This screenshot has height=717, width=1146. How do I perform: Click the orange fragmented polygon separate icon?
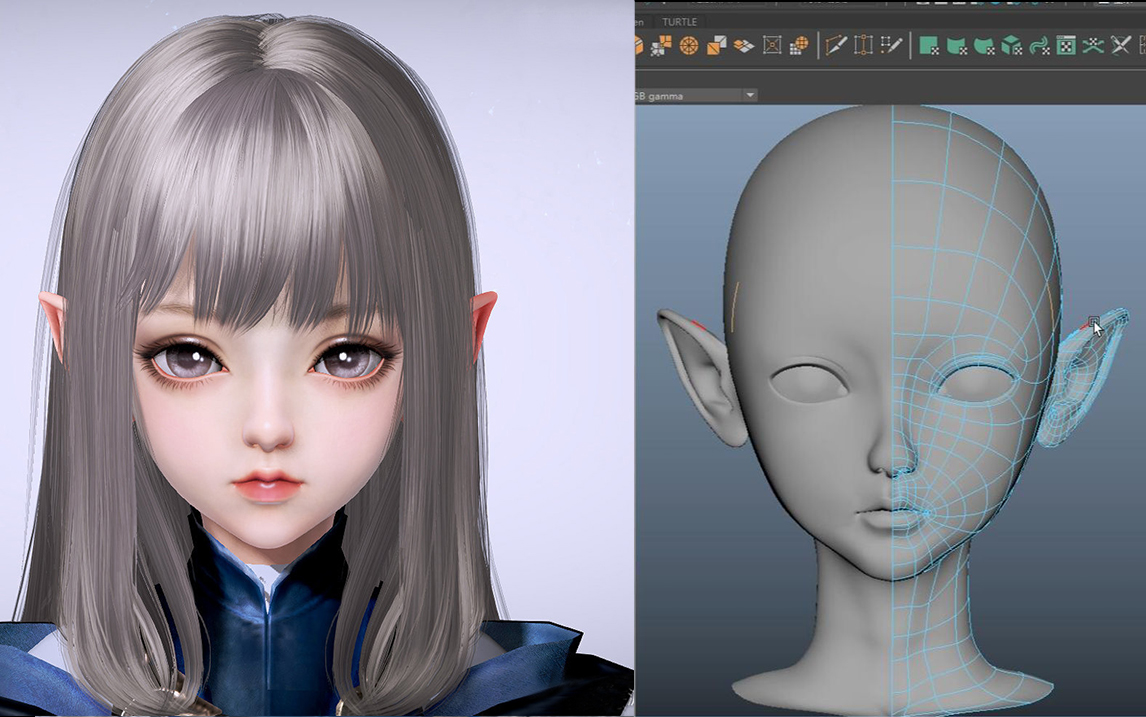coord(662,45)
